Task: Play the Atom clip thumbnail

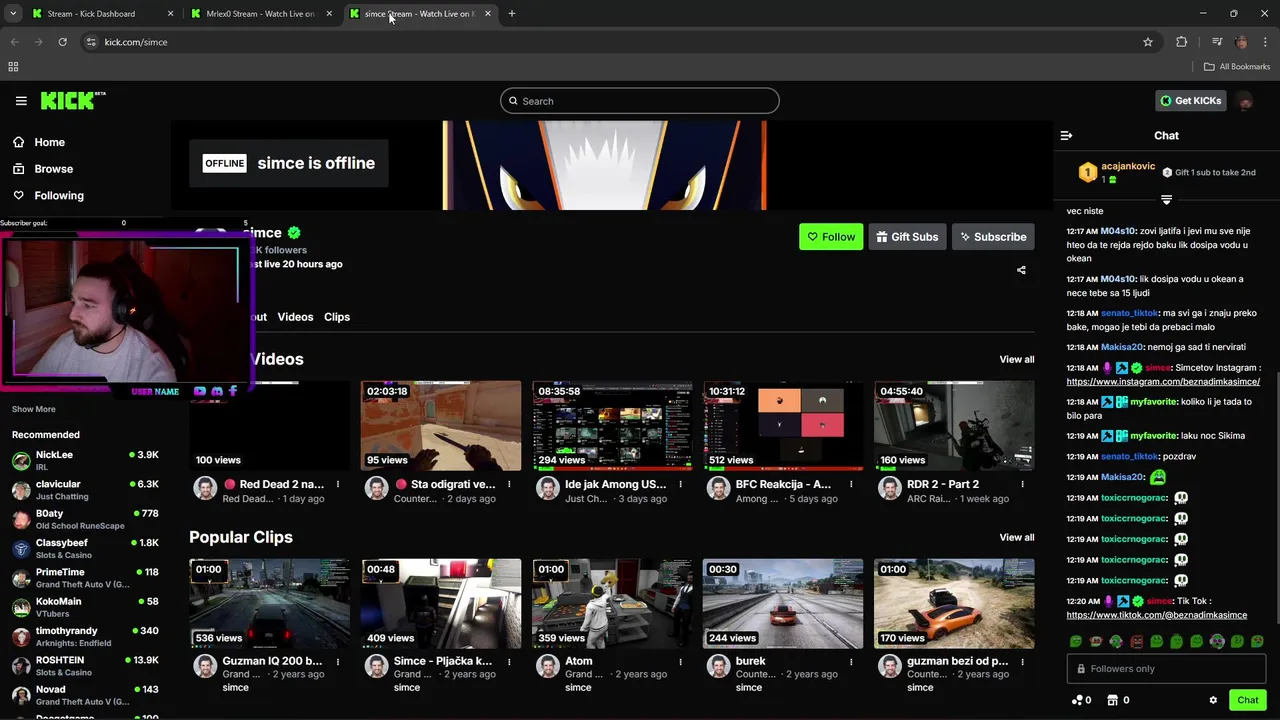Action: 612,603
